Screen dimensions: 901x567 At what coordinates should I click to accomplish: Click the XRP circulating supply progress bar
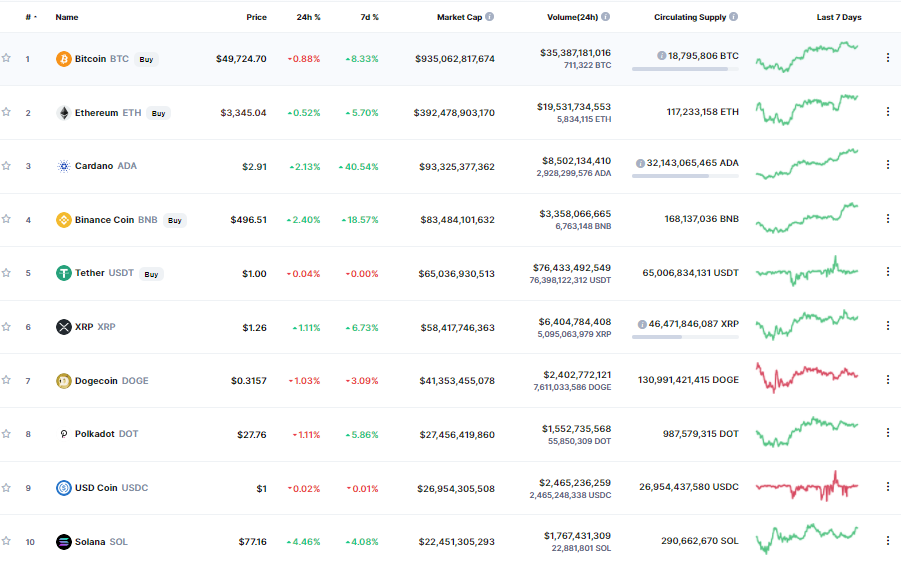(x=685, y=337)
